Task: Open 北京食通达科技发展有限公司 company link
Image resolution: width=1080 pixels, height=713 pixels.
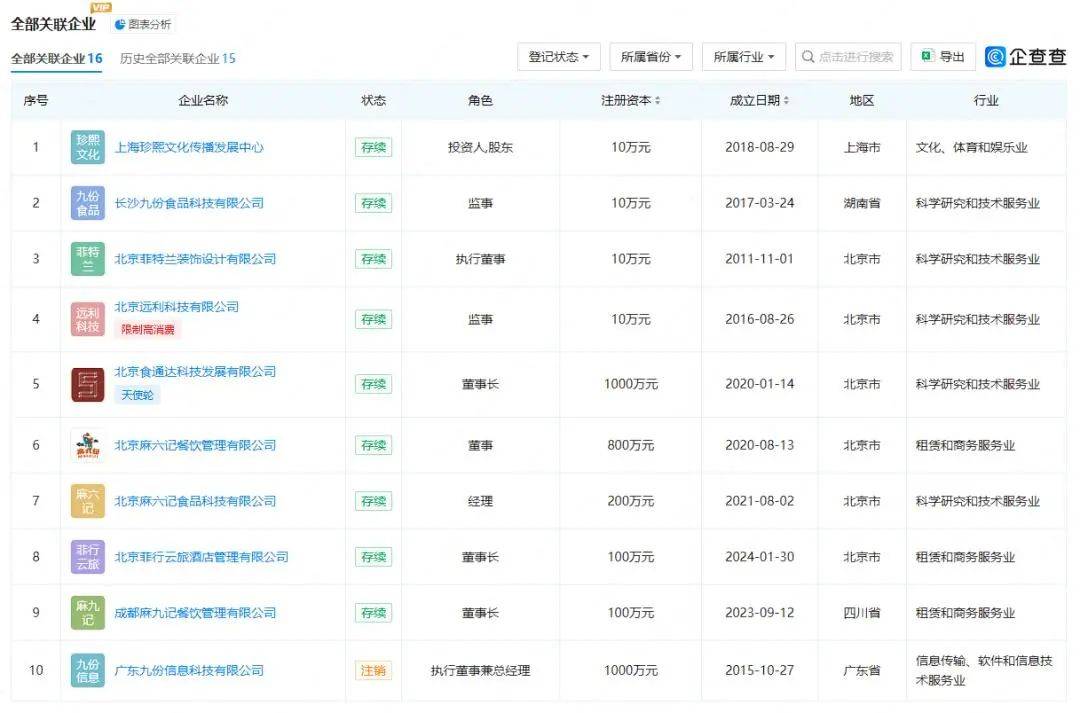Action: point(195,372)
